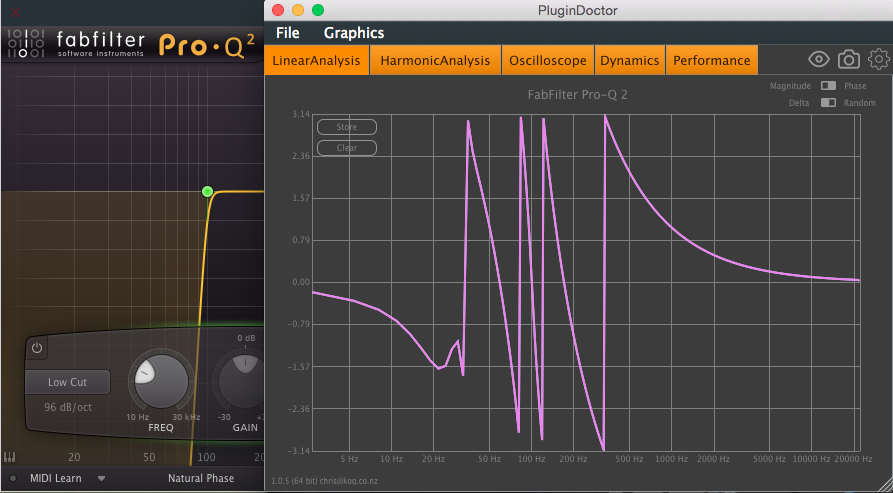Toggle the Pro-Q band power button

(x=37, y=348)
